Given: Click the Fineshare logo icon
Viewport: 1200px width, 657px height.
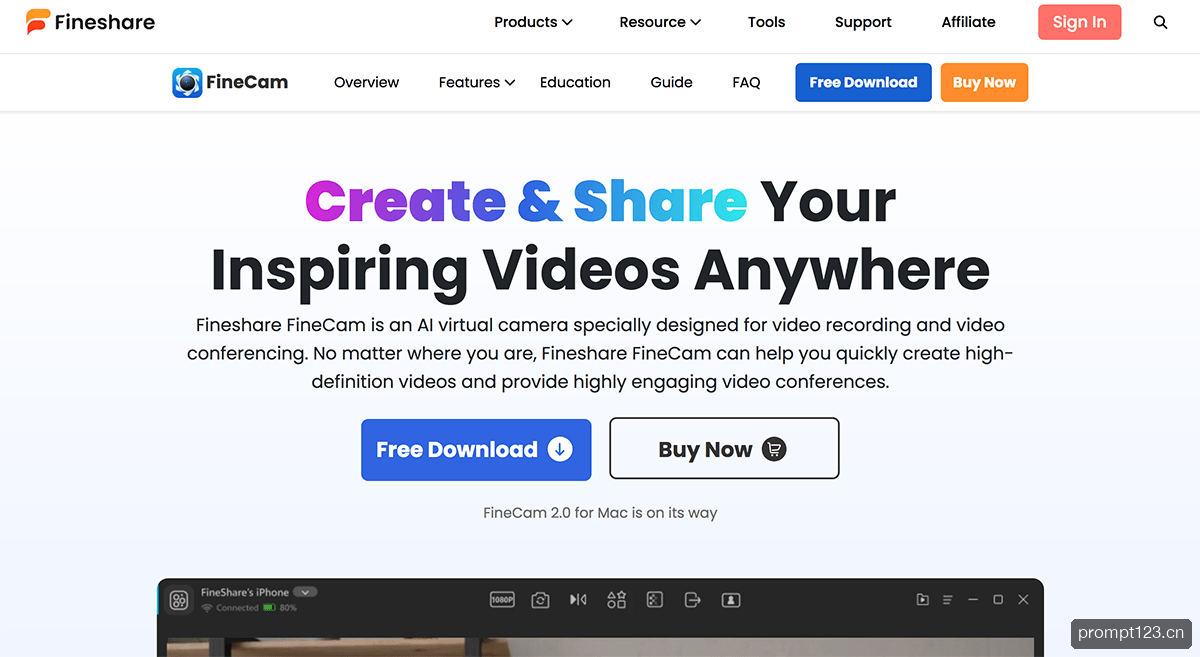Looking at the screenshot, I should click(x=38, y=22).
